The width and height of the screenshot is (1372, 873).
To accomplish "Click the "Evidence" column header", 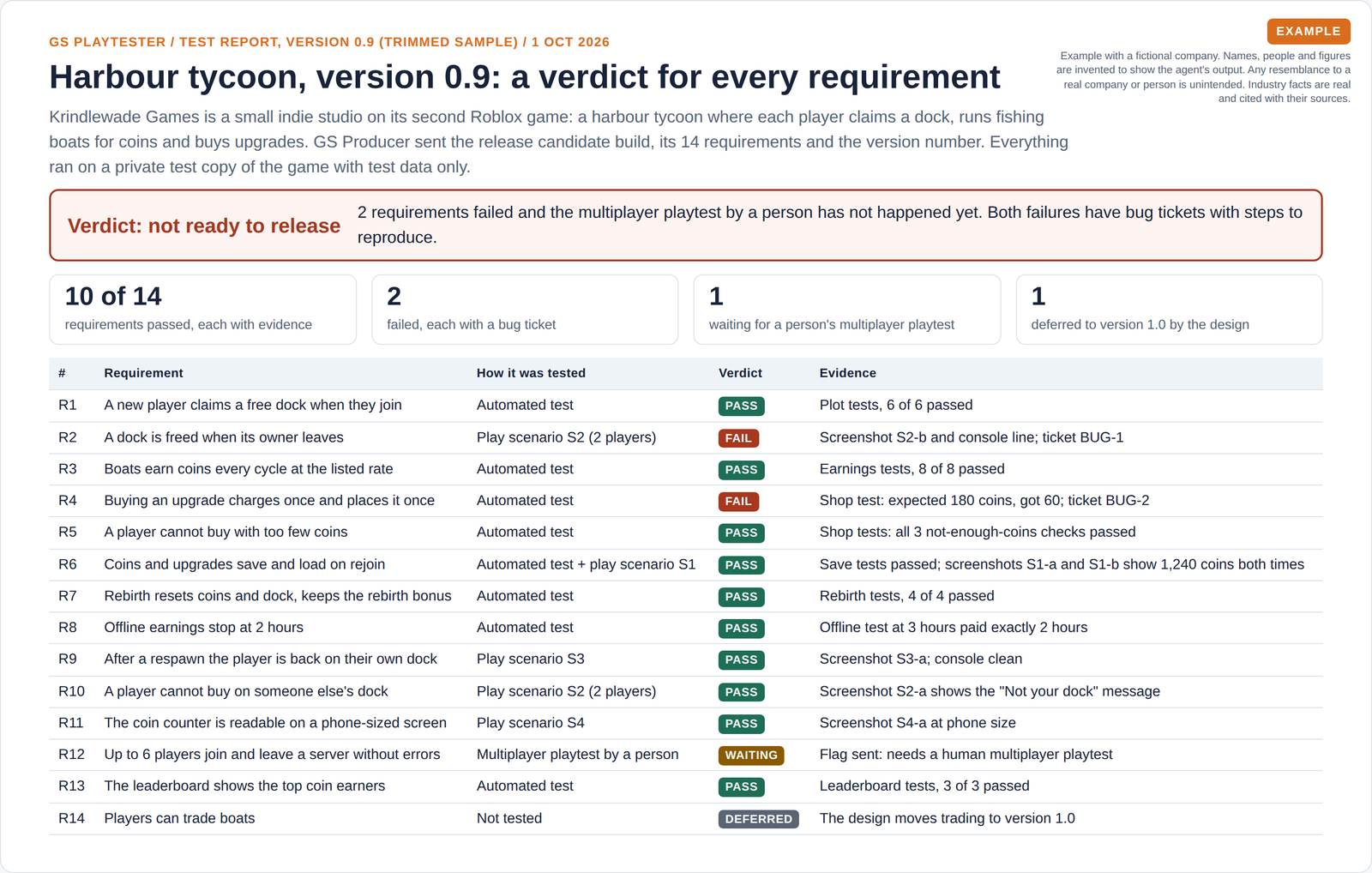I will click(847, 373).
